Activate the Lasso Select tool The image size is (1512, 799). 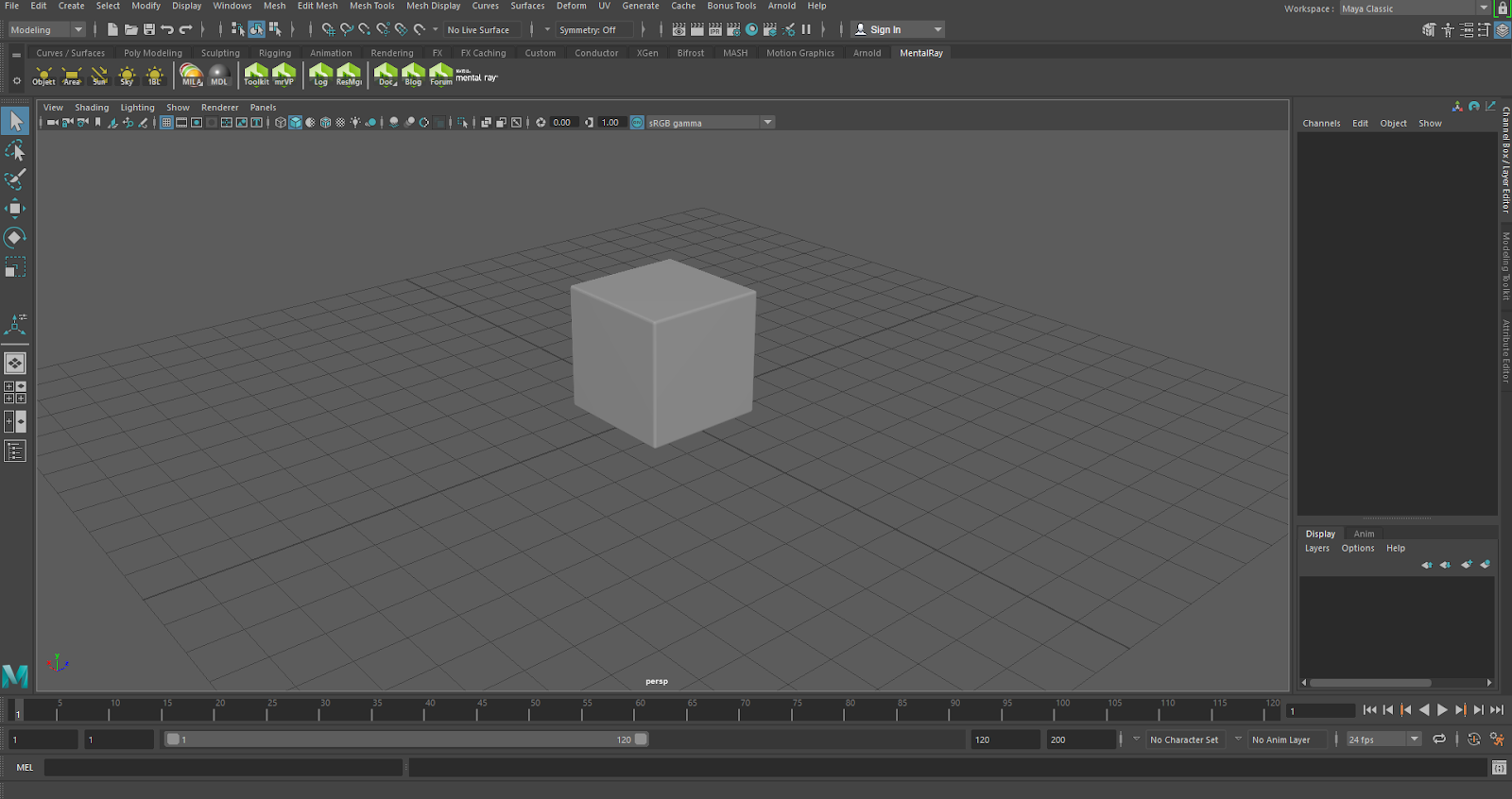click(15, 150)
